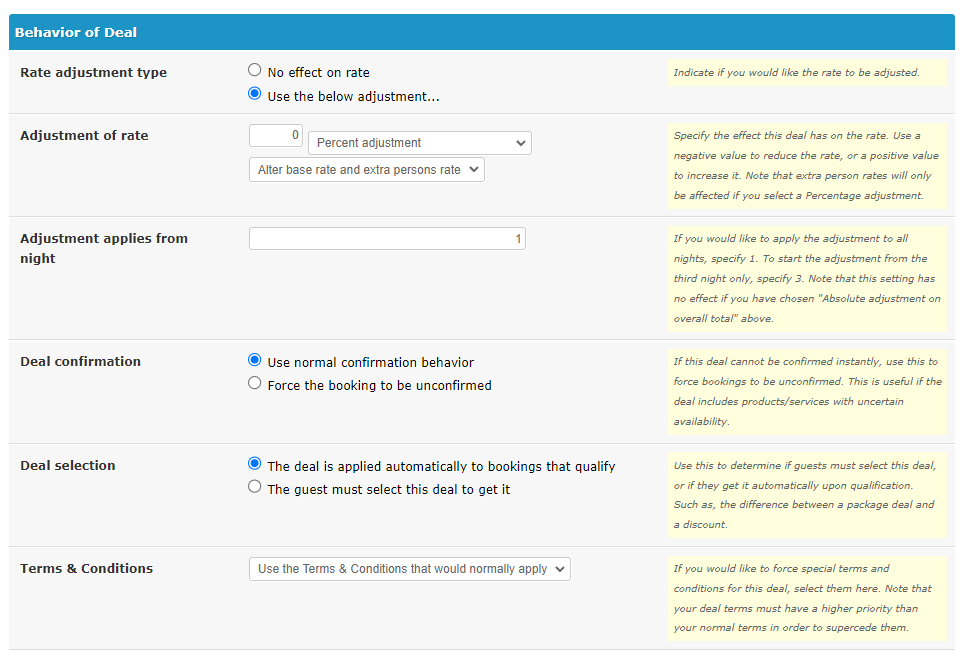The height and width of the screenshot is (662, 974).
Task: Click the 'Adjustment applies from night' input field
Action: pyautogui.click(x=387, y=238)
